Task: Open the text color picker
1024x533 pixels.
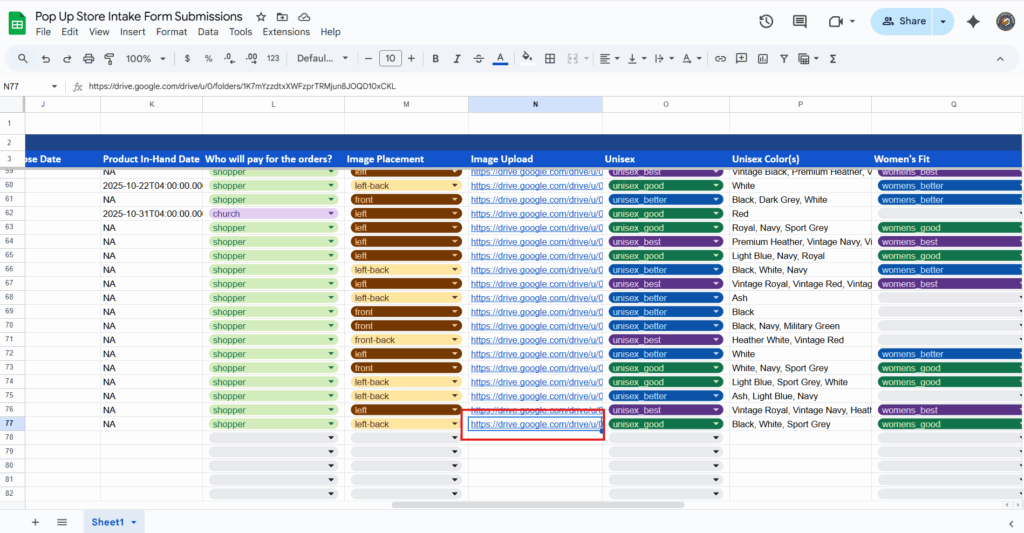Action: pos(501,59)
